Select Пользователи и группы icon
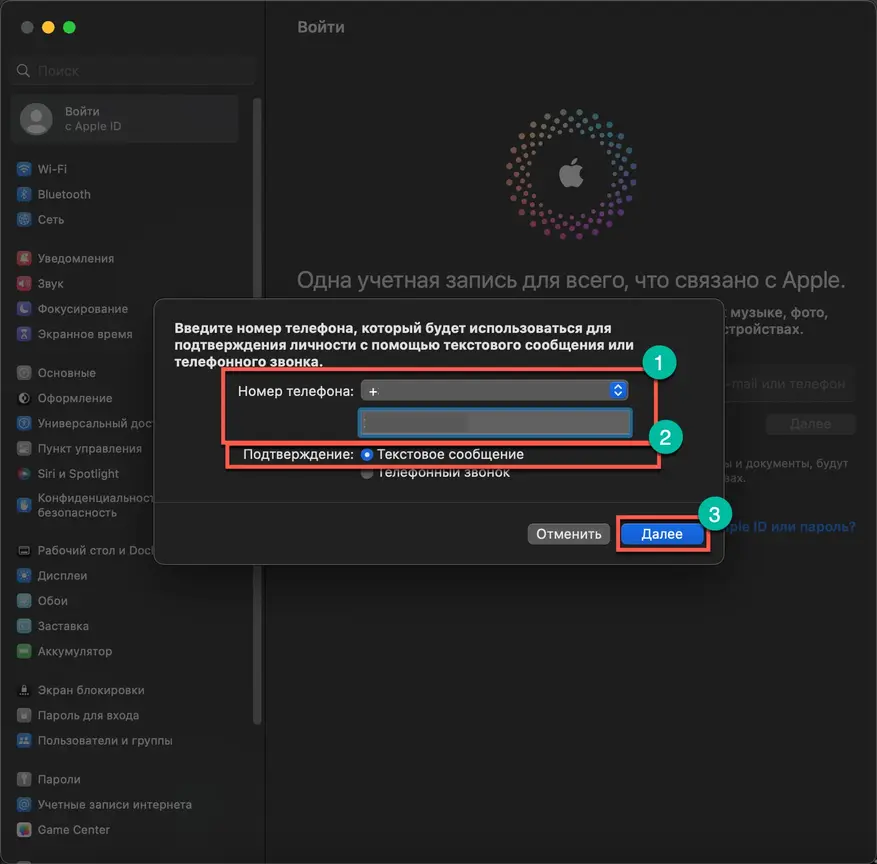 pos(24,740)
